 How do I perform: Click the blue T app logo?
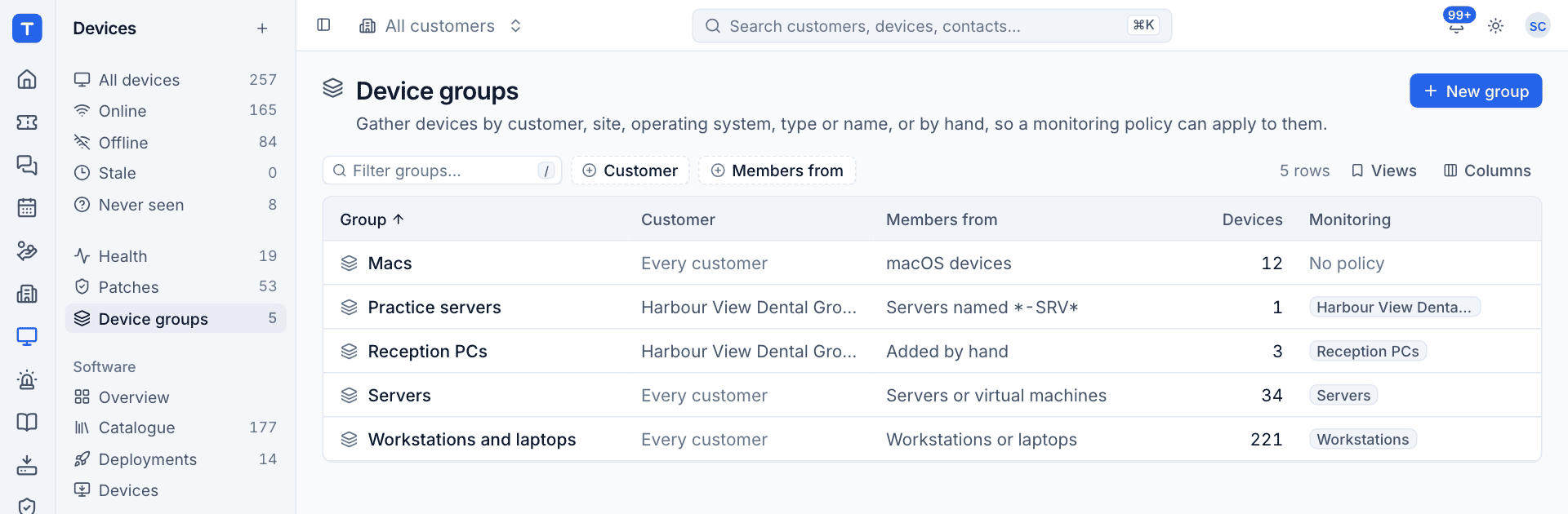27,29
